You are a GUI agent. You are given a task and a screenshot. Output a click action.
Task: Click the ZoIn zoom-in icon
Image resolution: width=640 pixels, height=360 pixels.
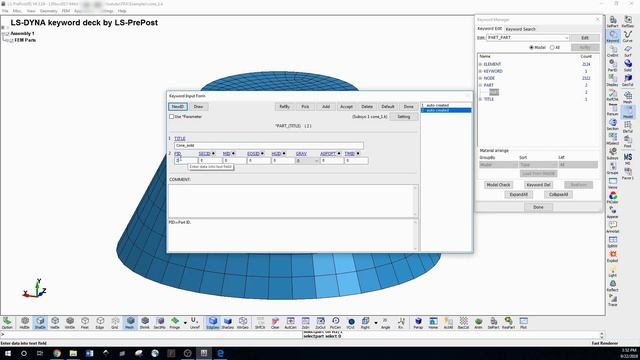click(x=305, y=322)
